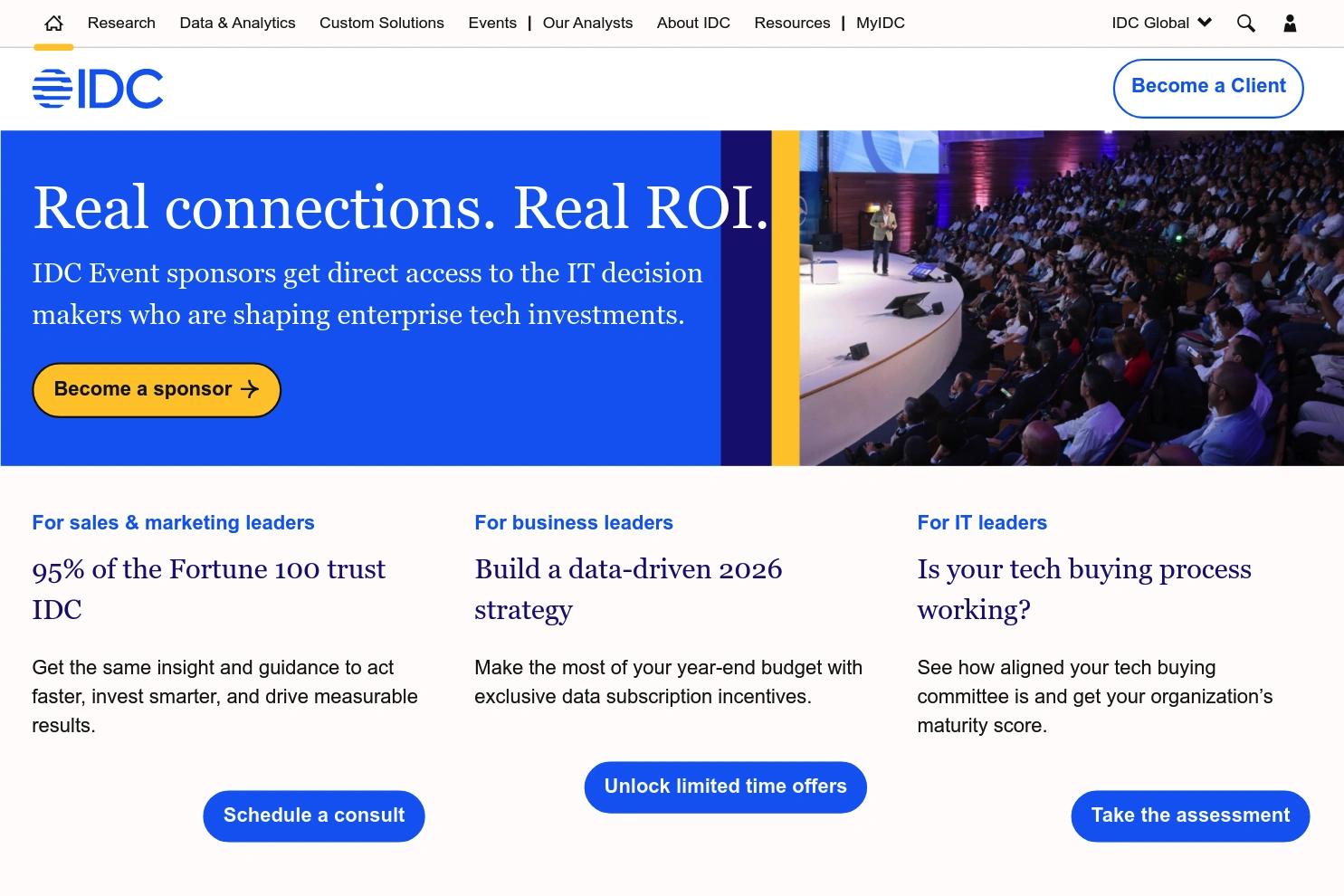
Task: Open the Resources menu item
Action: [792, 23]
